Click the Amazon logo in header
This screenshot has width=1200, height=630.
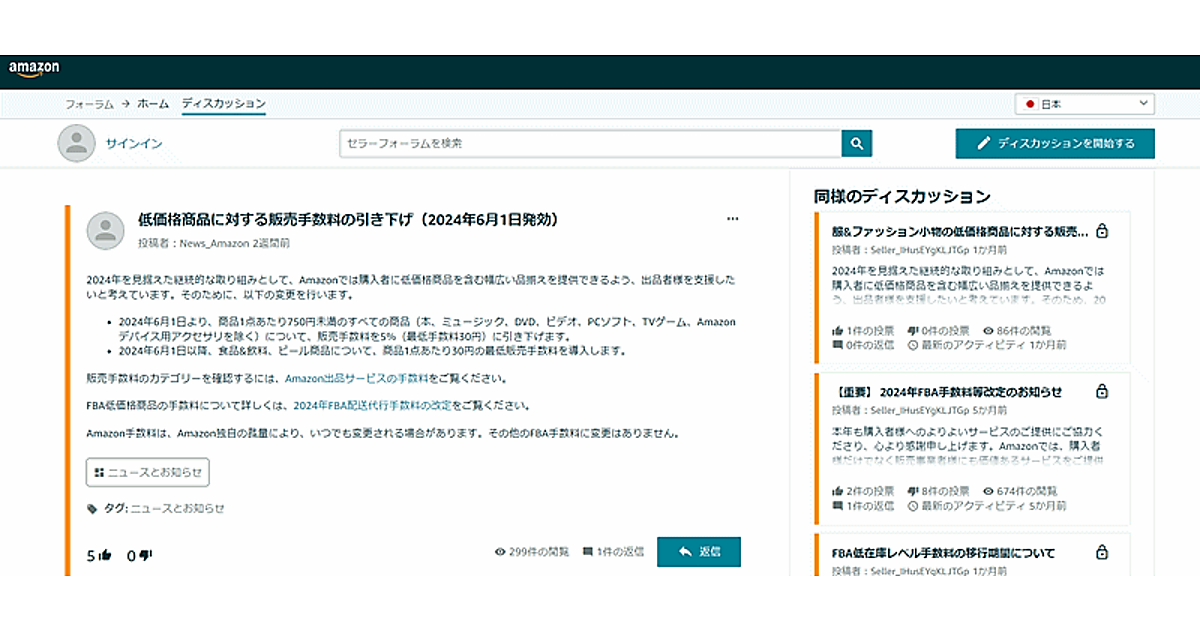pyautogui.click(x=34, y=69)
